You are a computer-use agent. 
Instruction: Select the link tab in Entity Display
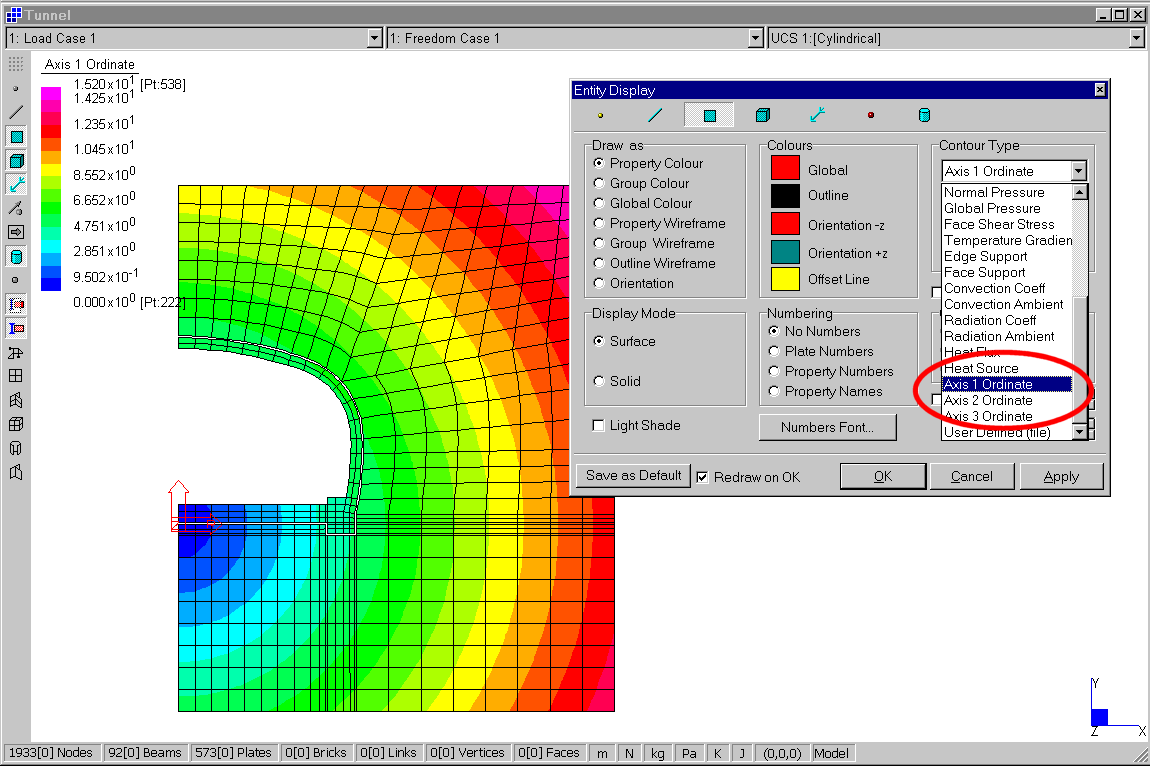817,115
